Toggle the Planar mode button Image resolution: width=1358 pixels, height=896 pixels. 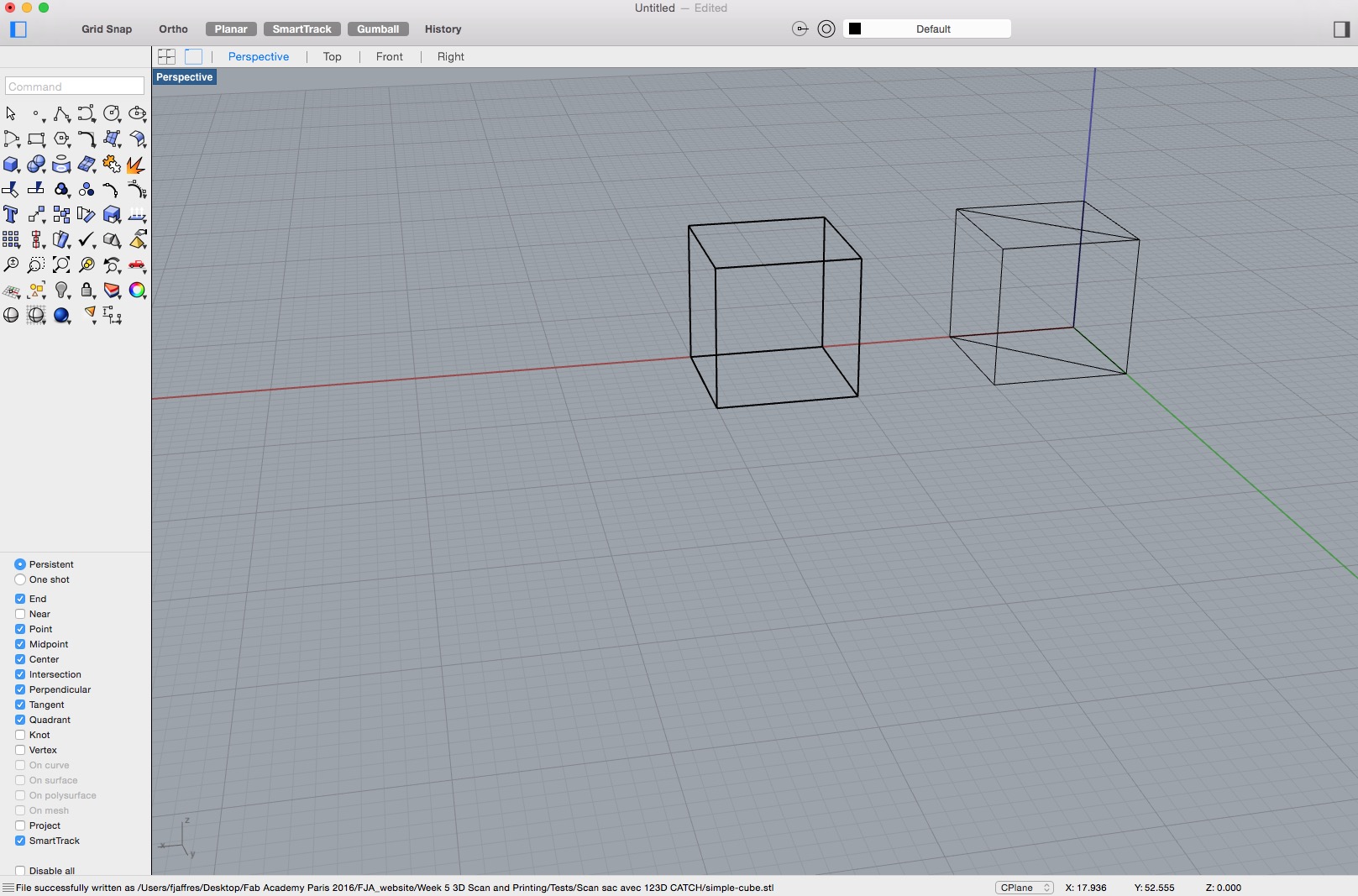(x=231, y=29)
